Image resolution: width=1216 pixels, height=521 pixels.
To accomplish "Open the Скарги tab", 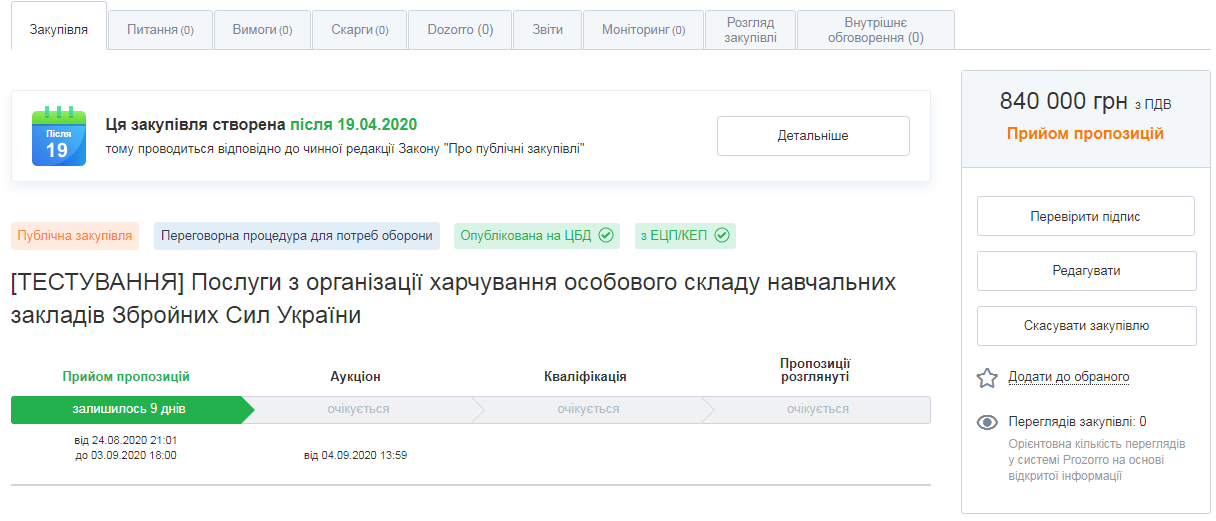I will pyautogui.click(x=359, y=30).
